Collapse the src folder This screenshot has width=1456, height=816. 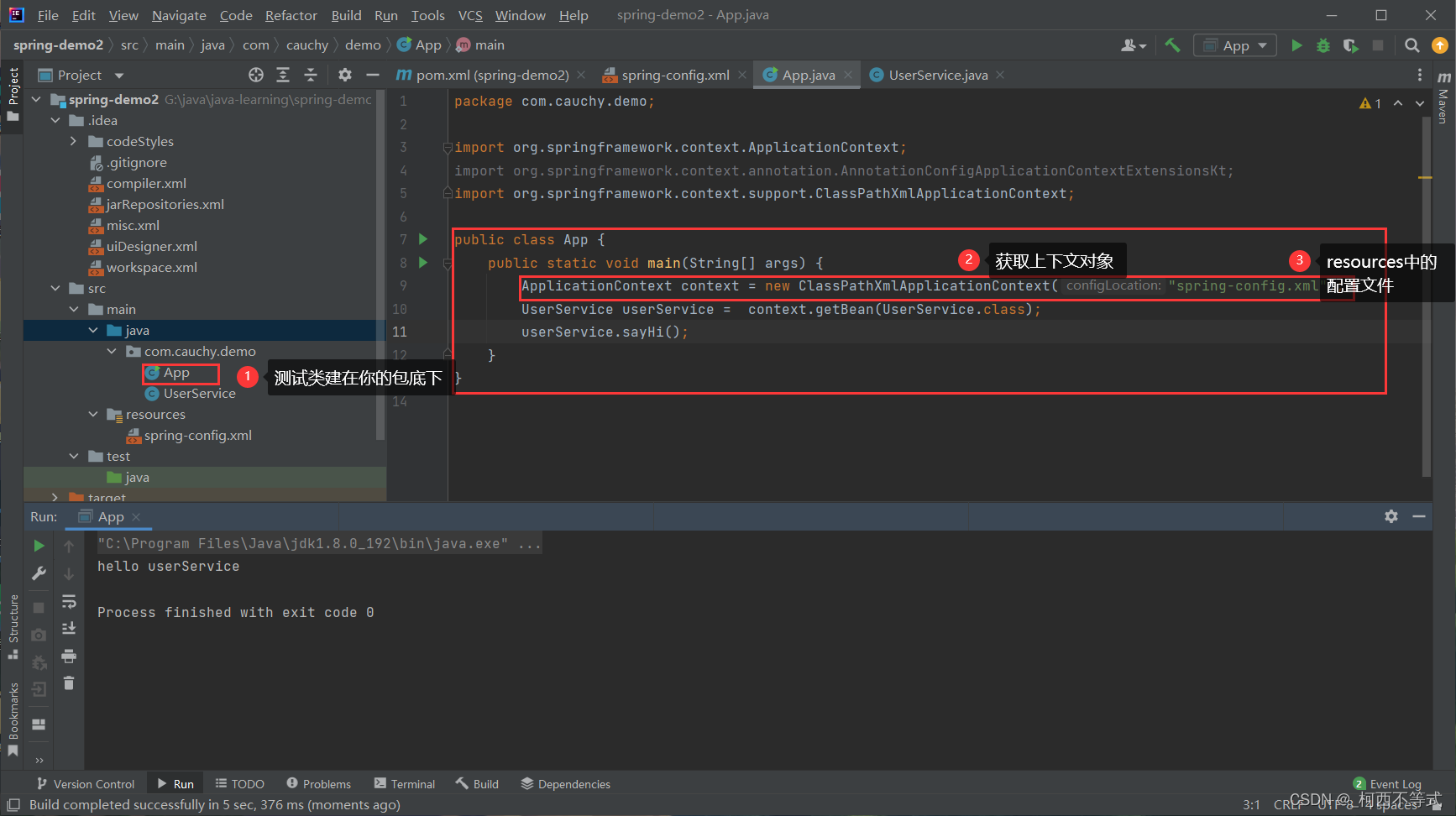[x=55, y=288]
